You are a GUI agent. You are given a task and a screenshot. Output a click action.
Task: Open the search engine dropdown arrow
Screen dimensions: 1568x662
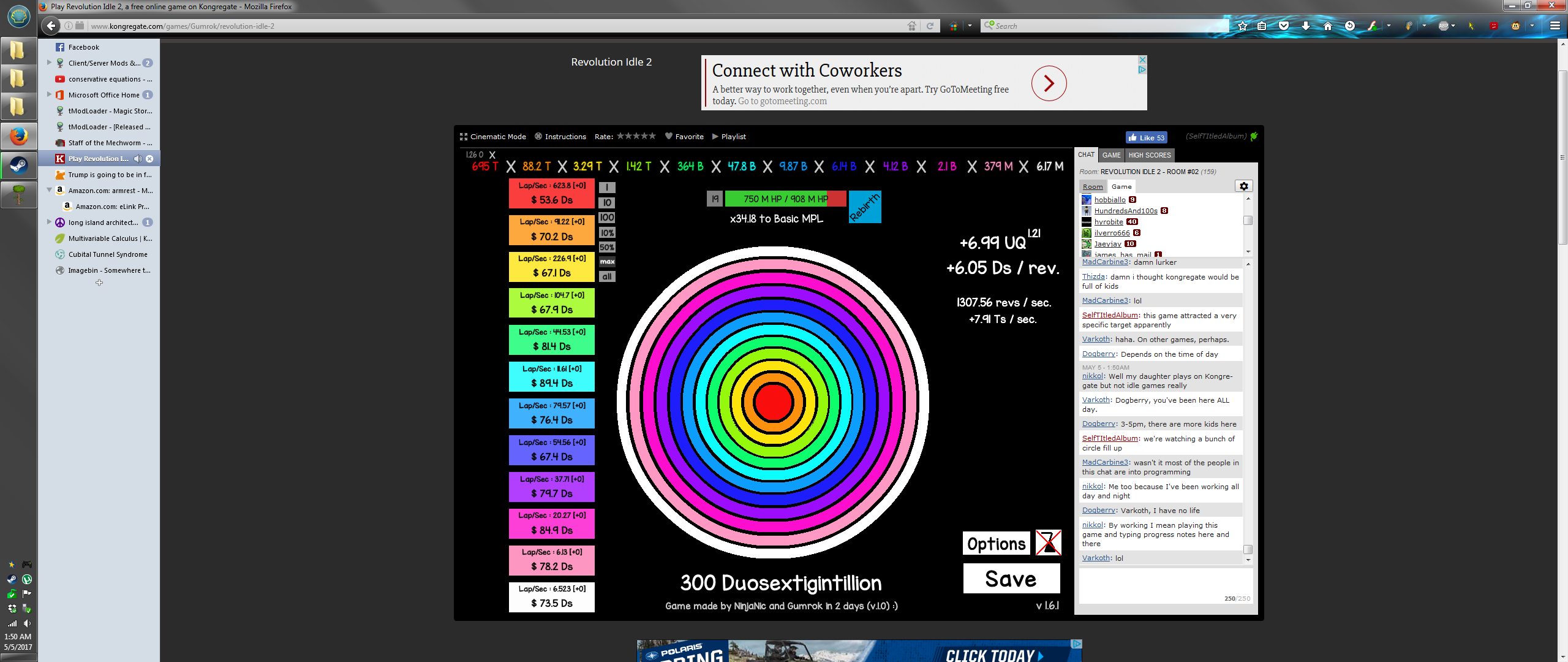click(970, 26)
